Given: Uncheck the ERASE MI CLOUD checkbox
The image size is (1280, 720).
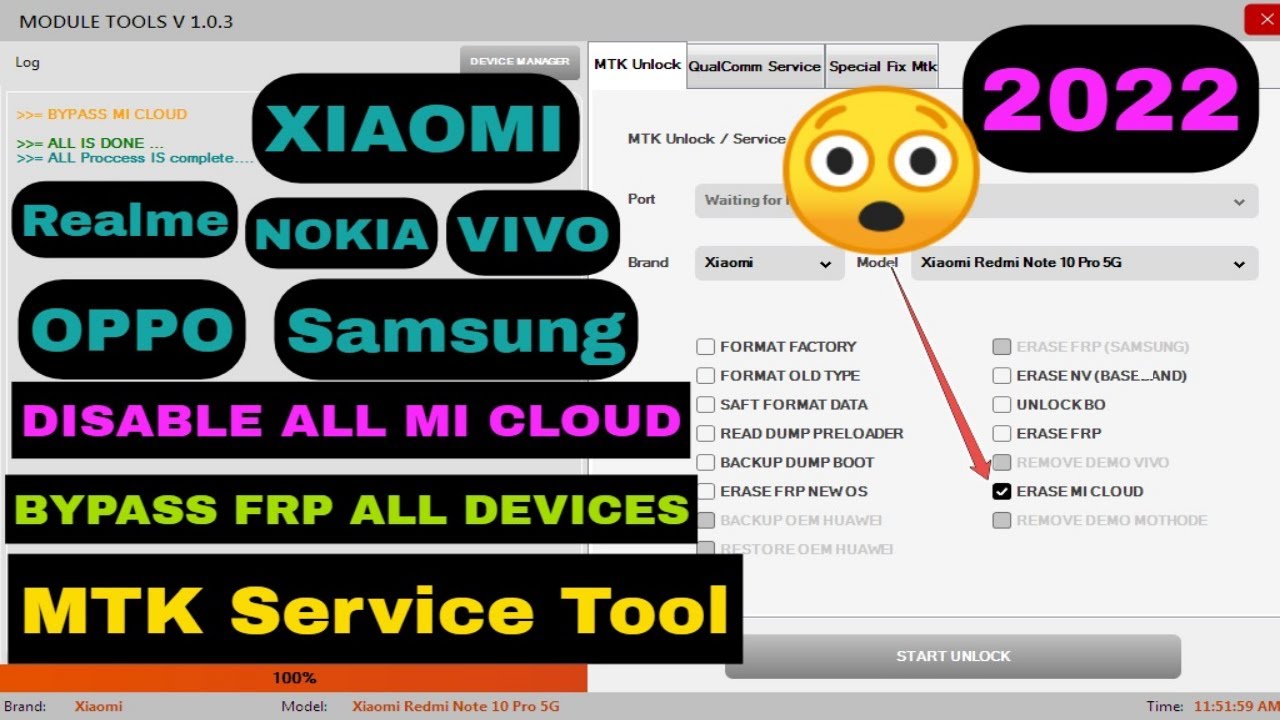Looking at the screenshot, I should point(1001,492).
